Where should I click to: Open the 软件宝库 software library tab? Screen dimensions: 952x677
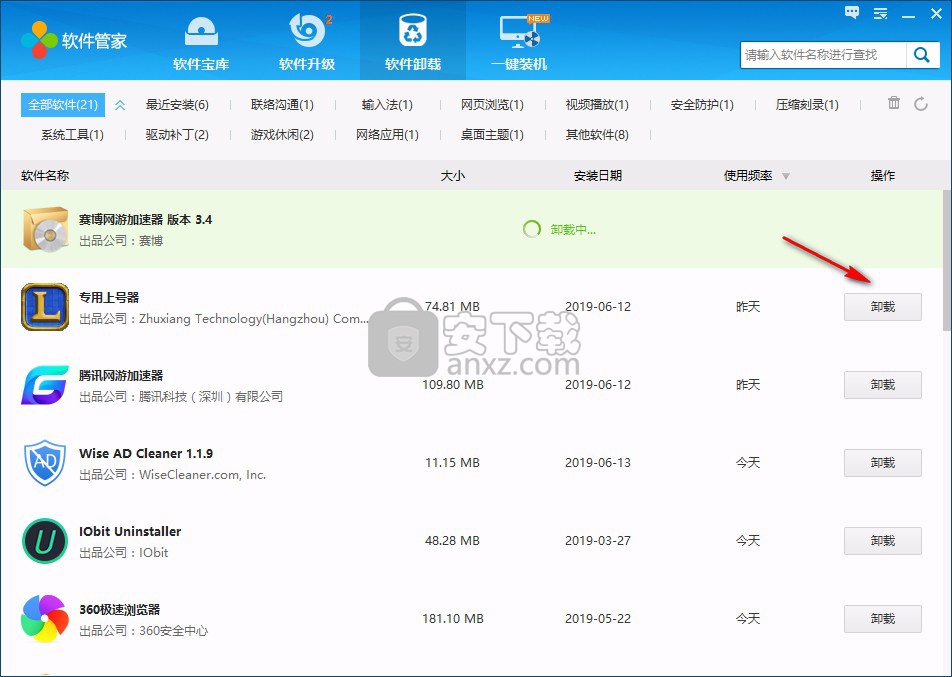[201, 41]
